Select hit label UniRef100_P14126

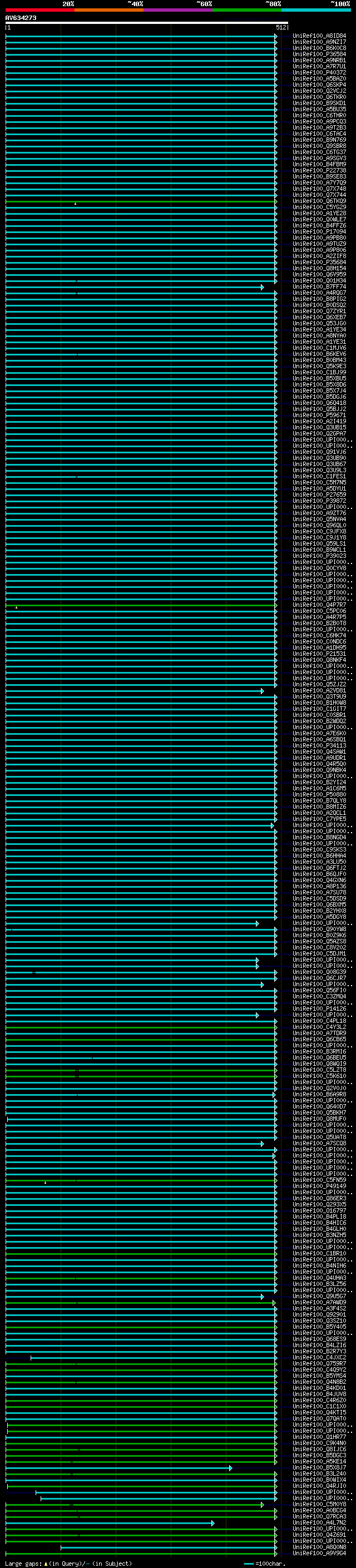[x=319, y=1008]
